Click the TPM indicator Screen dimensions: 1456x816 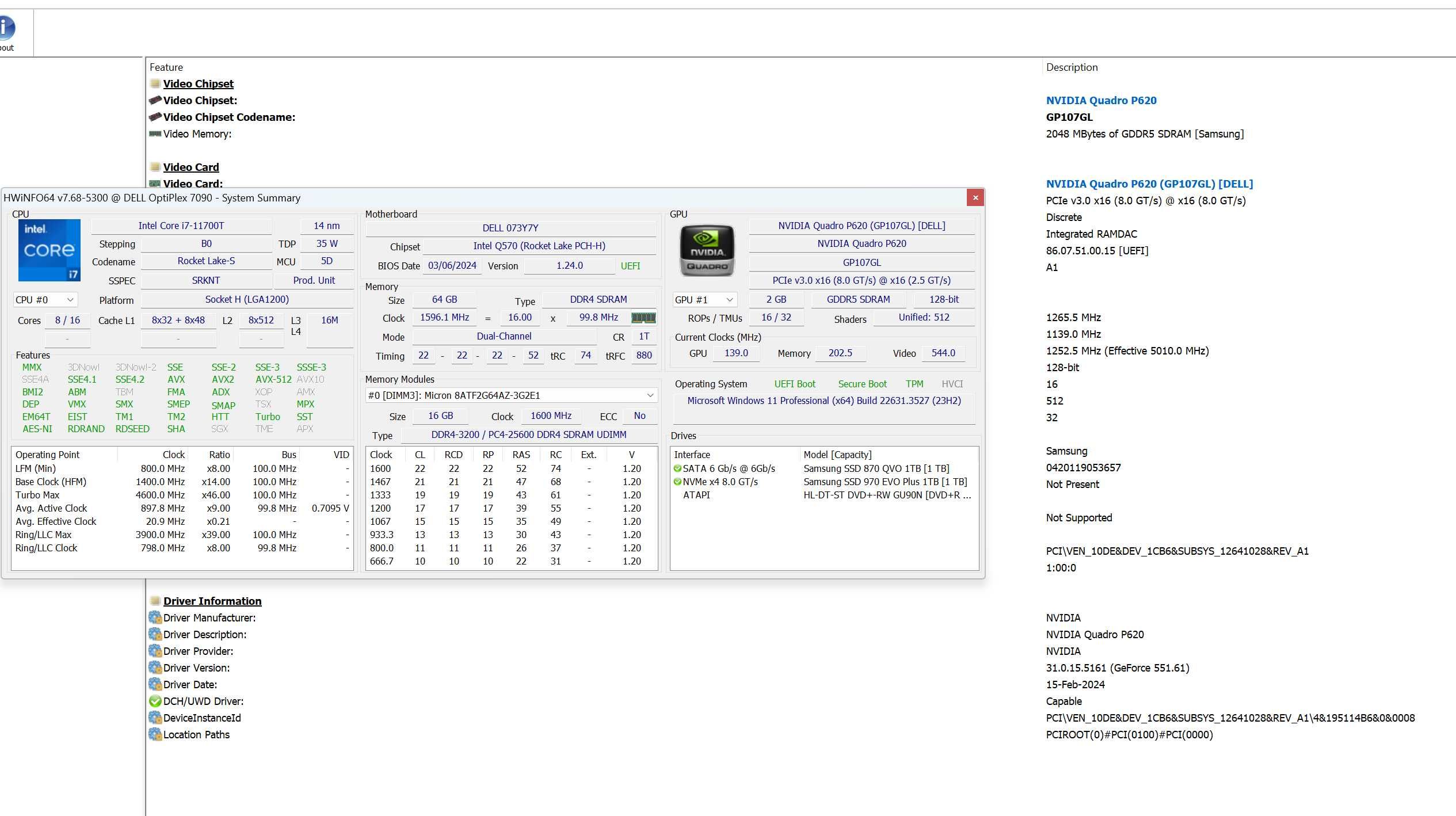point(914,384)
